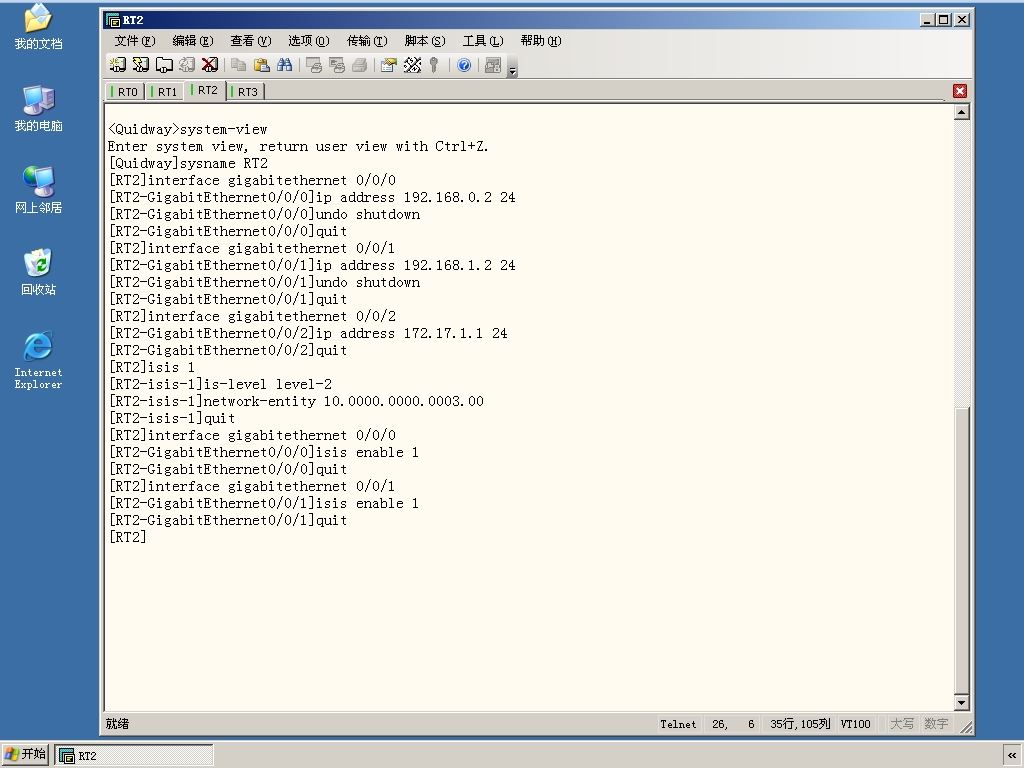This screenshot has height=768, width=1024.
Task: Click the 'ip address 192.168.0.2 24' line
Action: [x=312, y=197]
